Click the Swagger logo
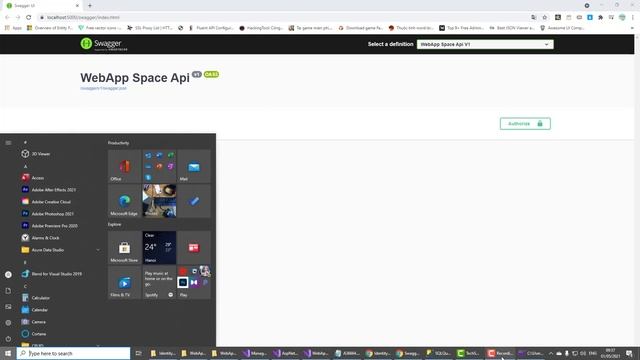 104,44
